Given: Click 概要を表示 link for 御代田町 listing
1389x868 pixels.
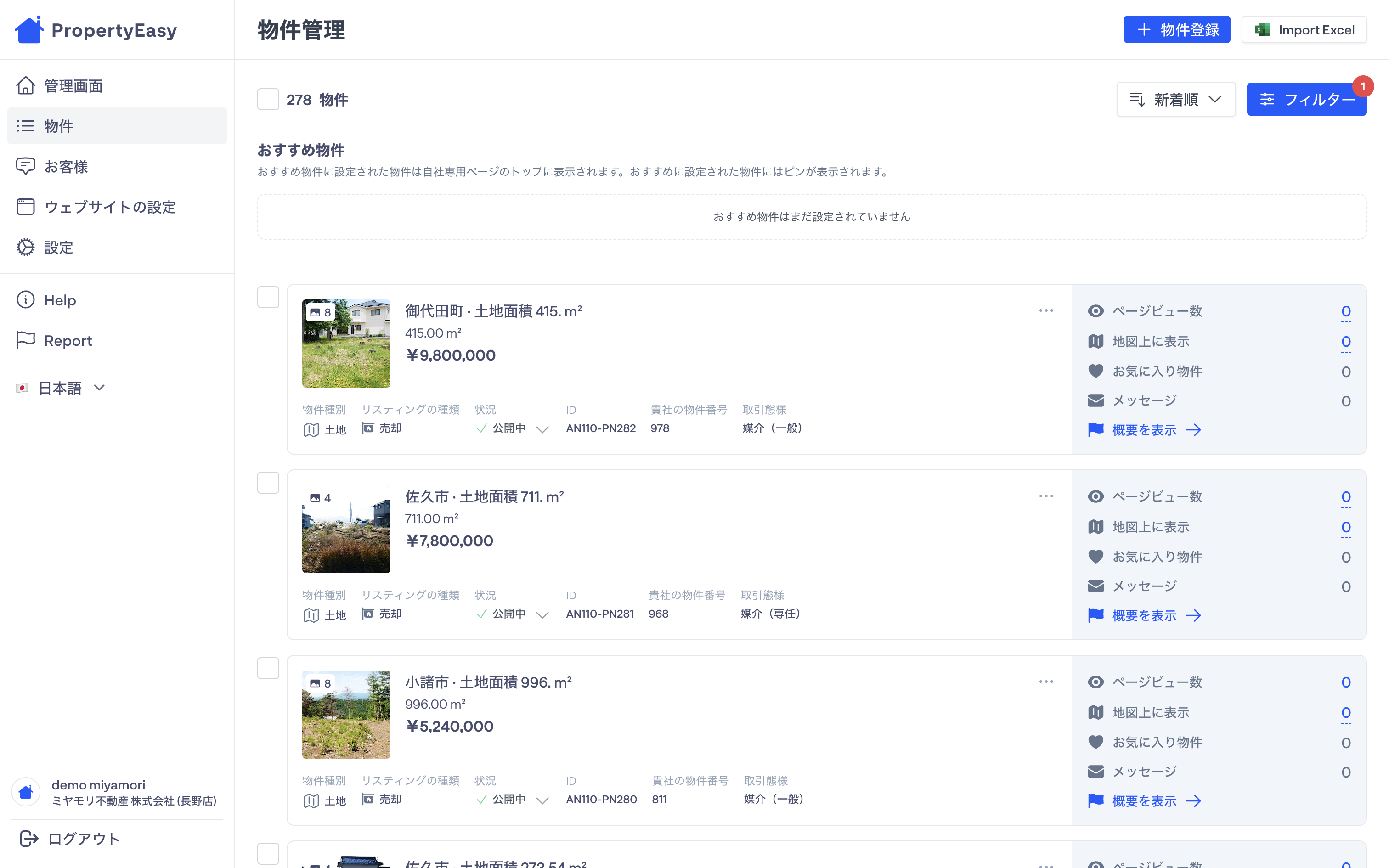Looking at the screenshot, I should pyautogui.click(x=1145, y=430).
